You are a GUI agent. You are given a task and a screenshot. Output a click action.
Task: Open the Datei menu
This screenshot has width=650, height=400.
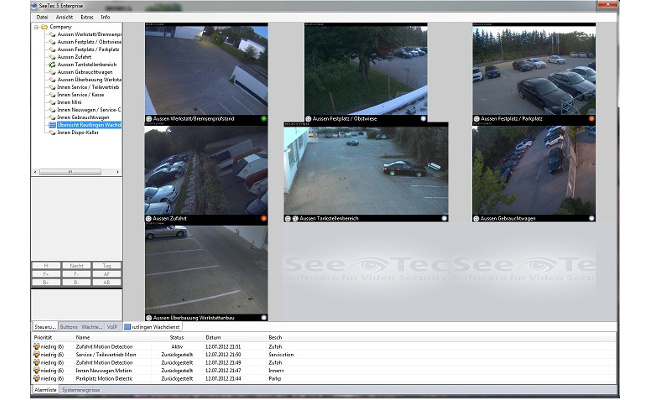click(42, 17)
